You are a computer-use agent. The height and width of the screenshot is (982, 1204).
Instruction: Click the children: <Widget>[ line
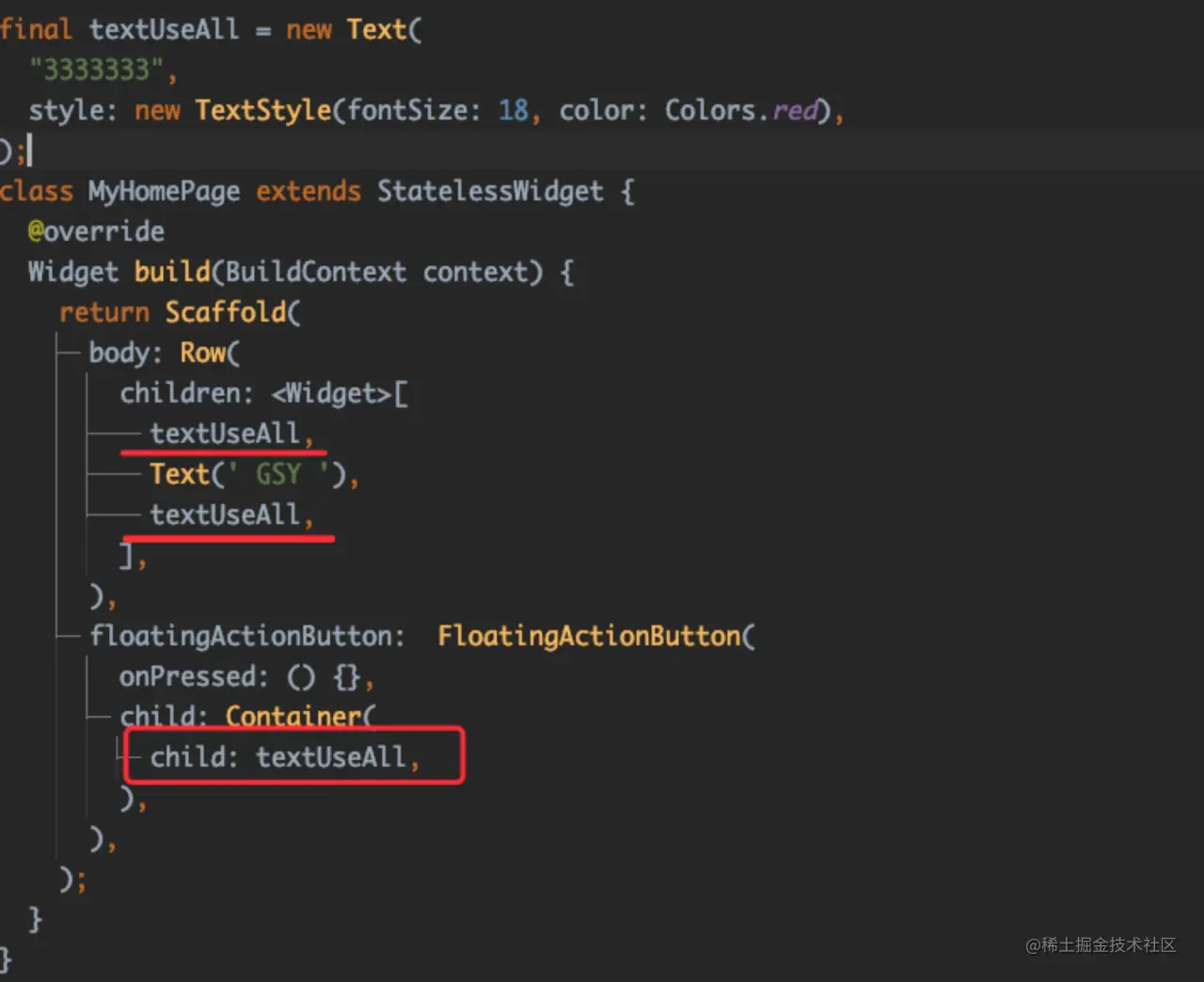(263, 393)
